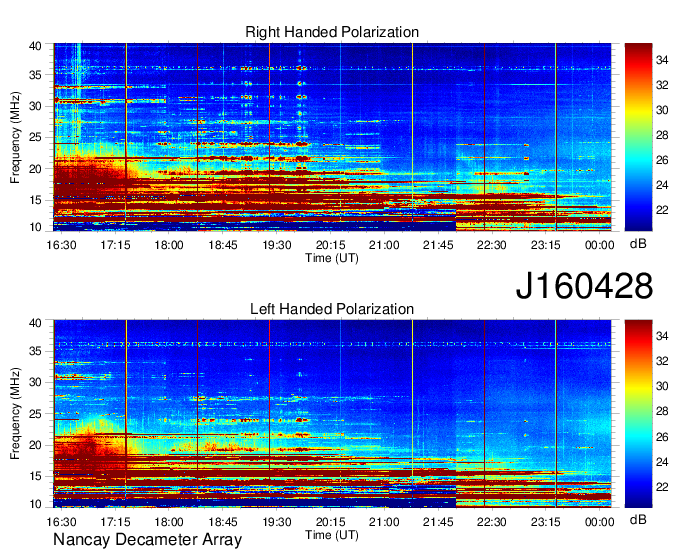The width and height of the screenshot is (680, 552).
Task: Click "Time (UT)" label under Right Handed plot
Action: pos(332,258)
